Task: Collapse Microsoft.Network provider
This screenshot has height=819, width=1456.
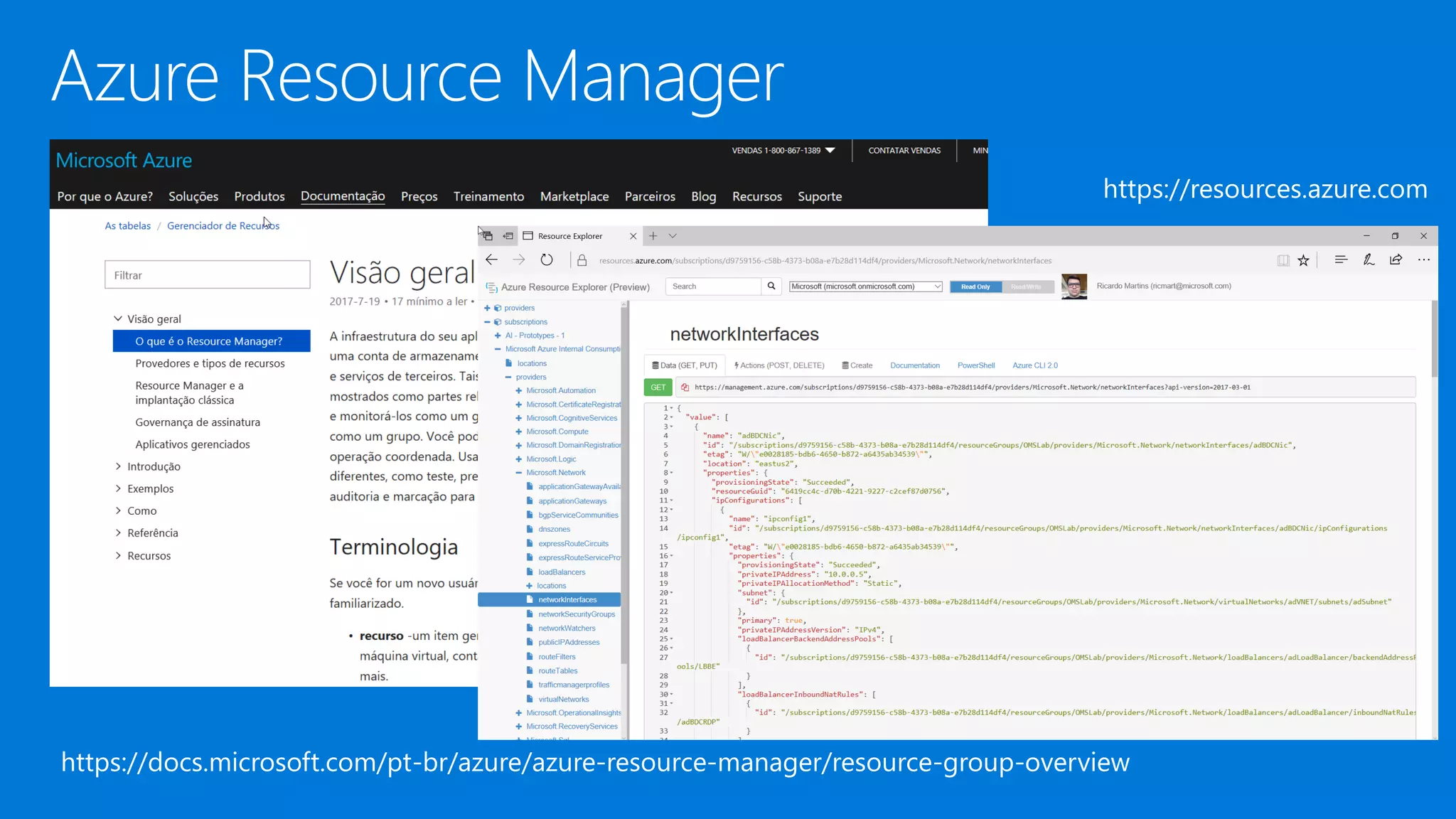Action: [519, 473]
